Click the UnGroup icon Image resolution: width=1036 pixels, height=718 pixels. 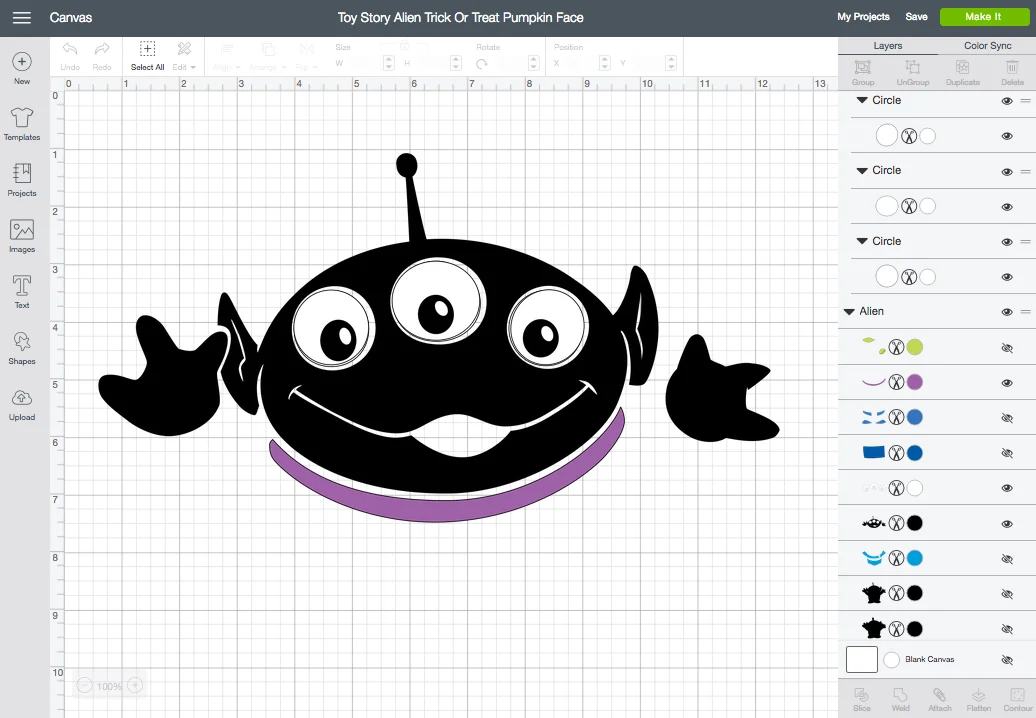pyautogui.click(x=912, y=73)
